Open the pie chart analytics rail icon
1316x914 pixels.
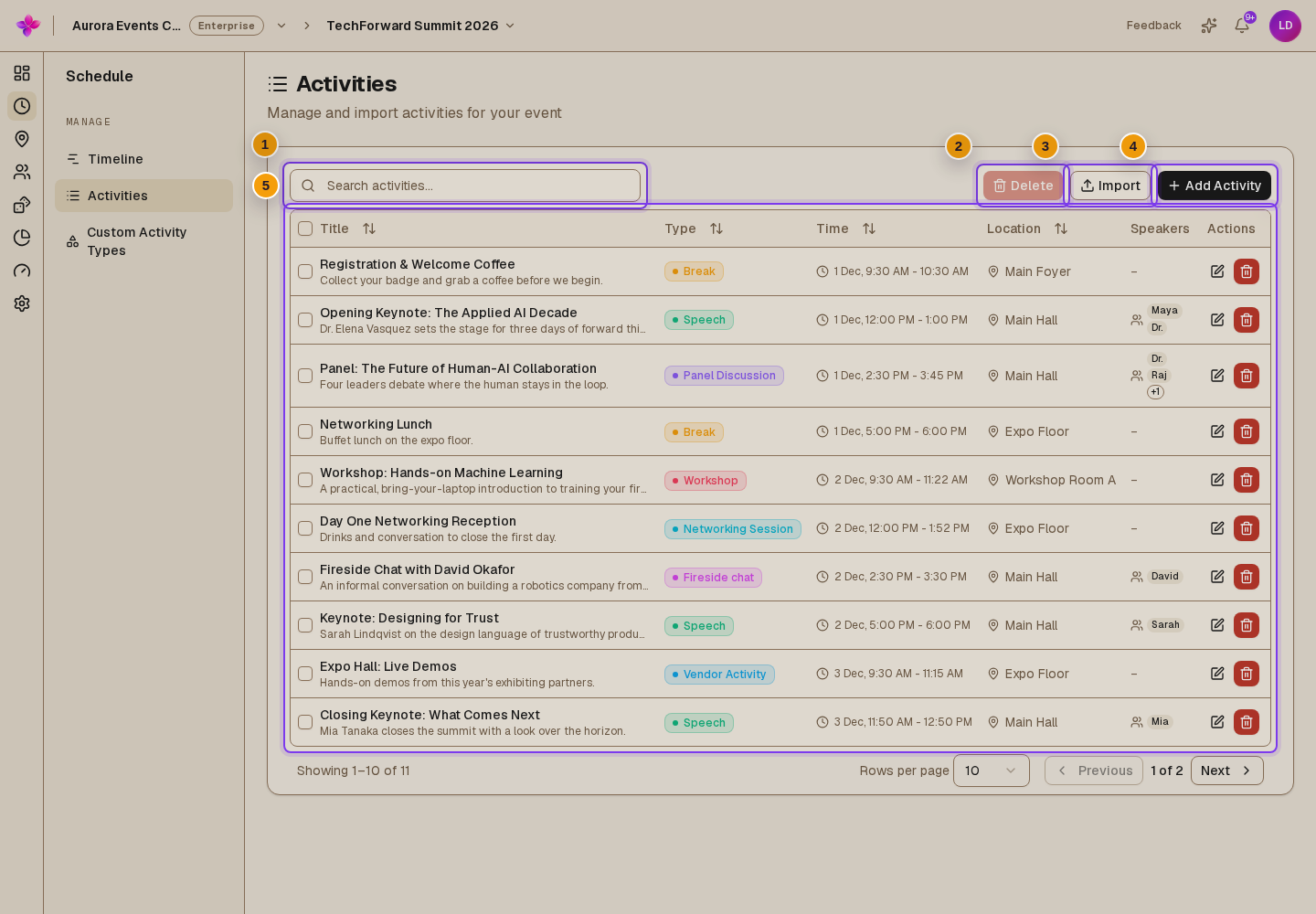22,238
